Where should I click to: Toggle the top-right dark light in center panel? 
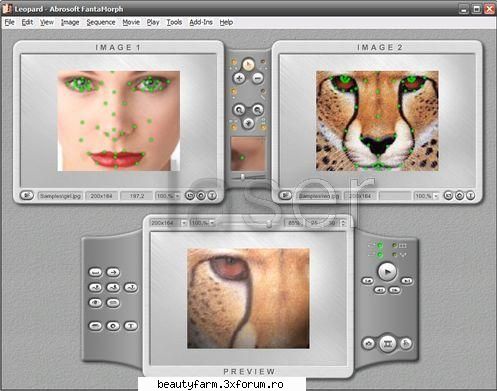coord(263,61)
